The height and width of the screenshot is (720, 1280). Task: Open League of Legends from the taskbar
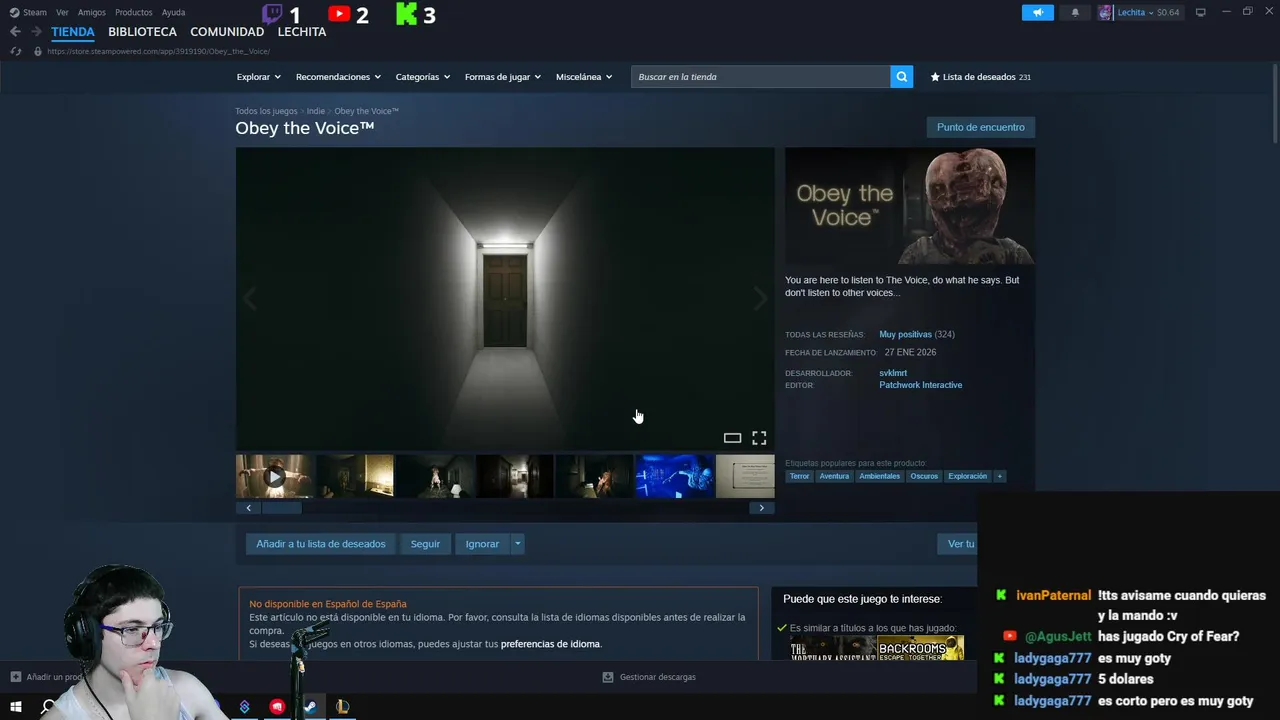click(x=342, y=707)
